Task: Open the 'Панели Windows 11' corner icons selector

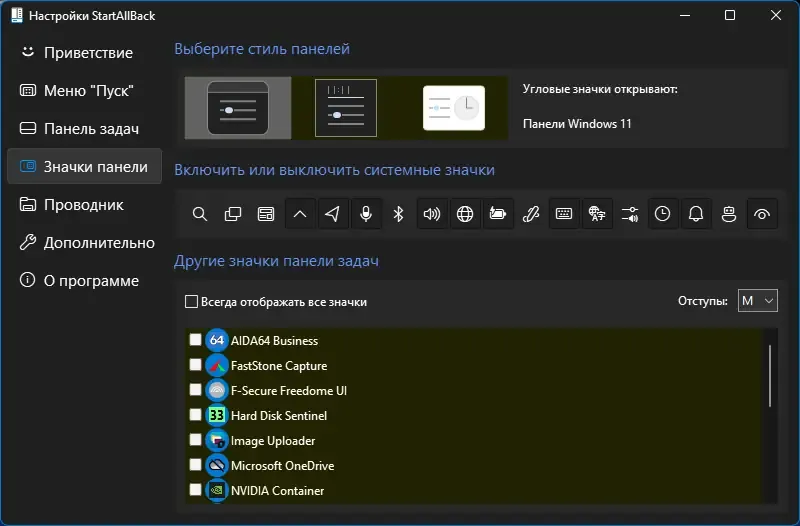Action: [577, 124]
